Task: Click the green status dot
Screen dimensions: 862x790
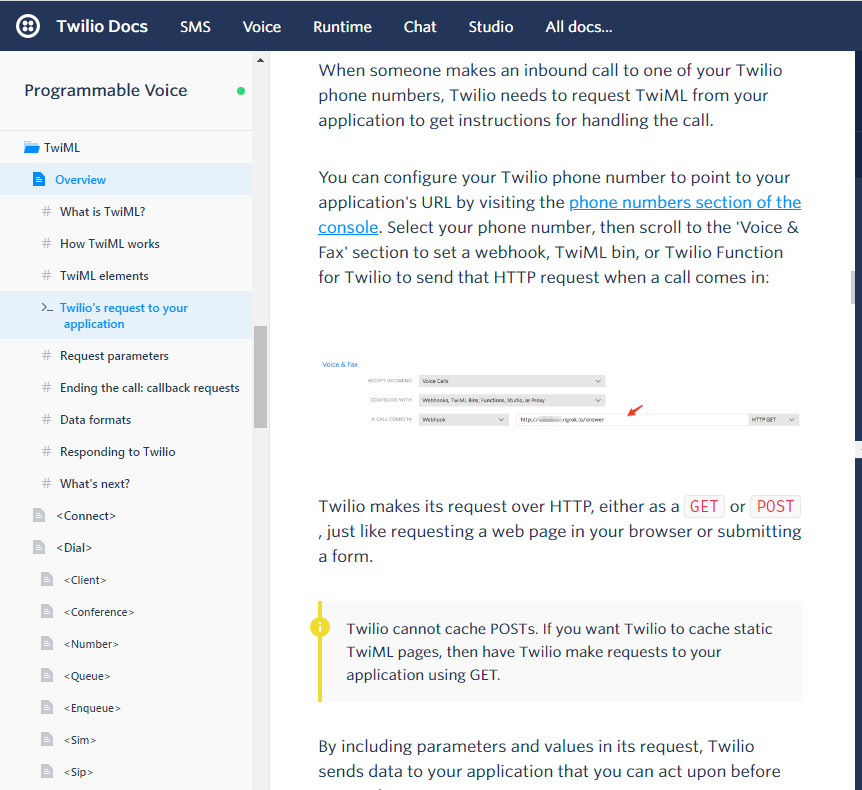Action: click(x=241, y=91)
